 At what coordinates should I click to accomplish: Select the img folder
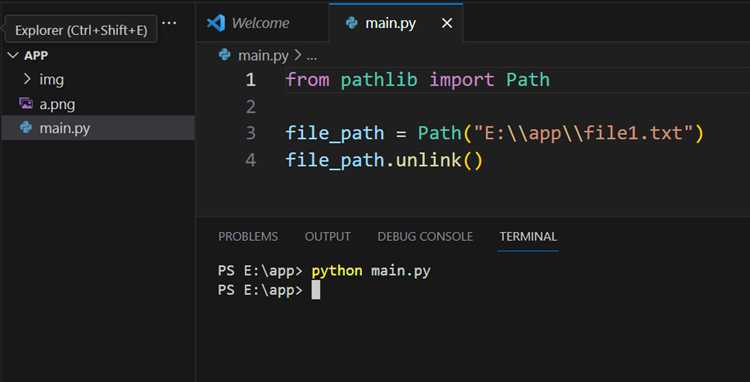(x=98, y=79)
